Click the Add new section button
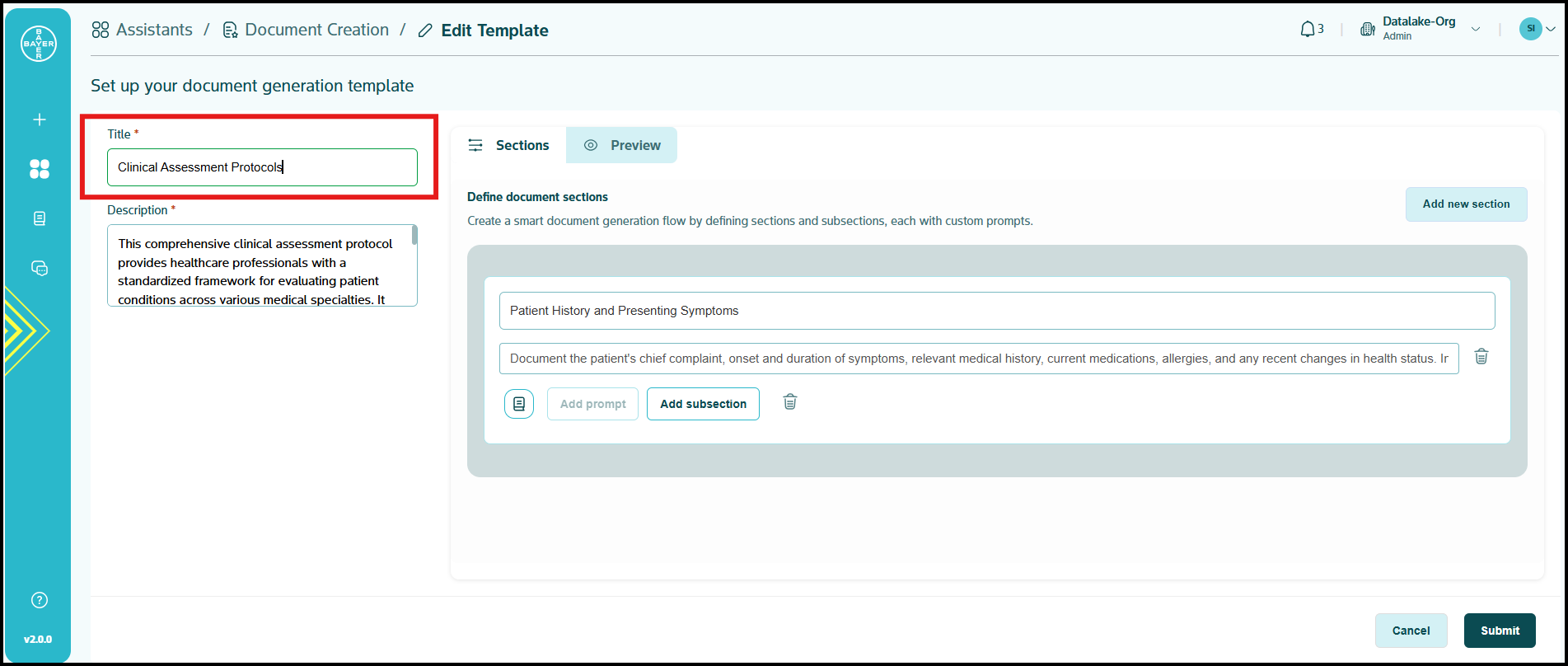Image resolution: width=1568 pixels, height=666 pixels. [1466, 204]
